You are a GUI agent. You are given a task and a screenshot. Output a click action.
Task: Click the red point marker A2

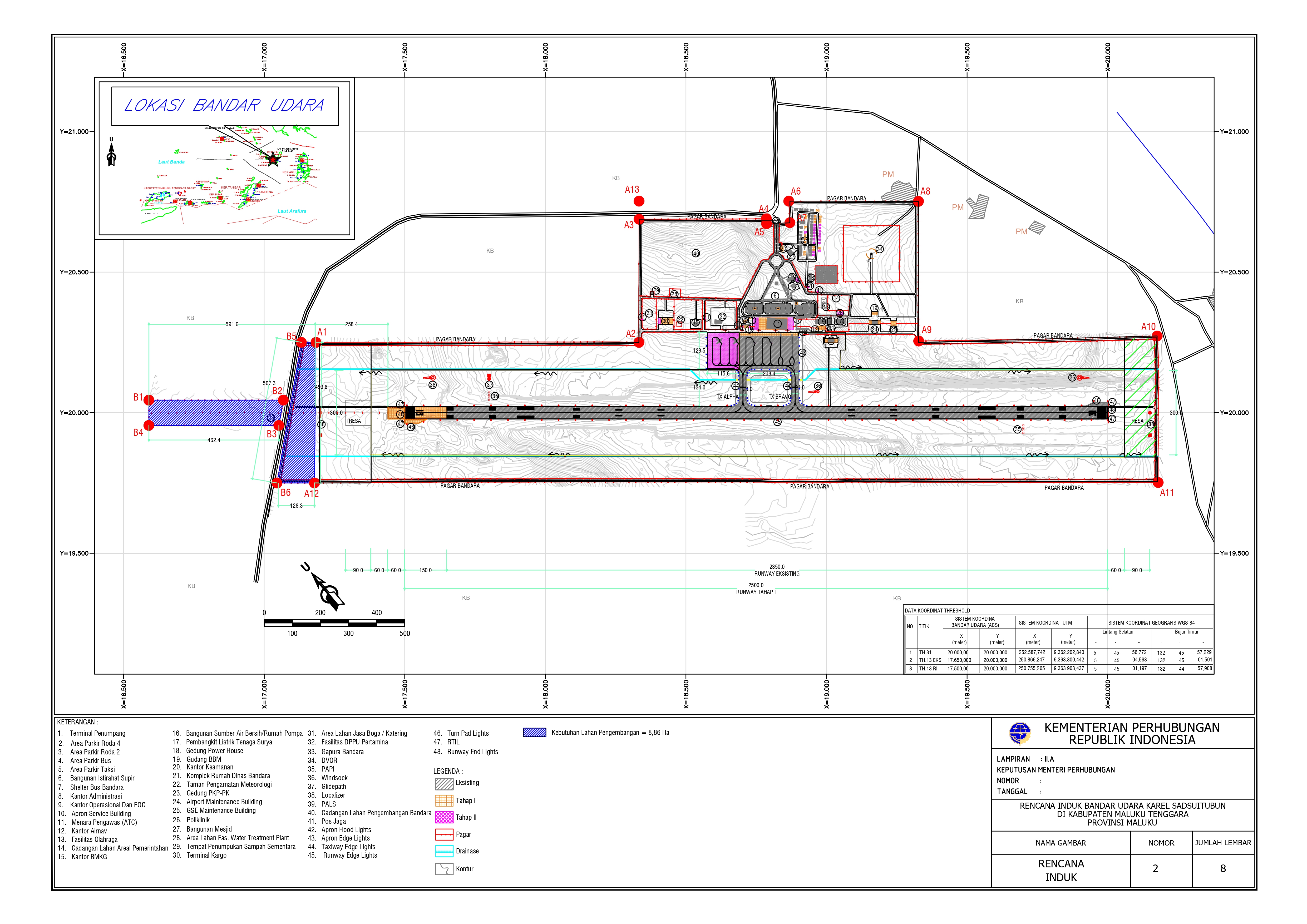(639, 342)
